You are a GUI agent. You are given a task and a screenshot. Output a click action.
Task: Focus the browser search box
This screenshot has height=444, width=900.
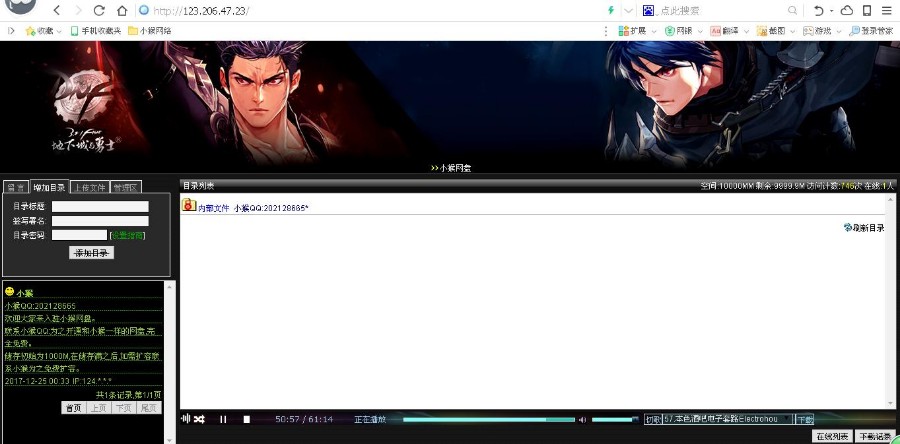pos(722,10)
